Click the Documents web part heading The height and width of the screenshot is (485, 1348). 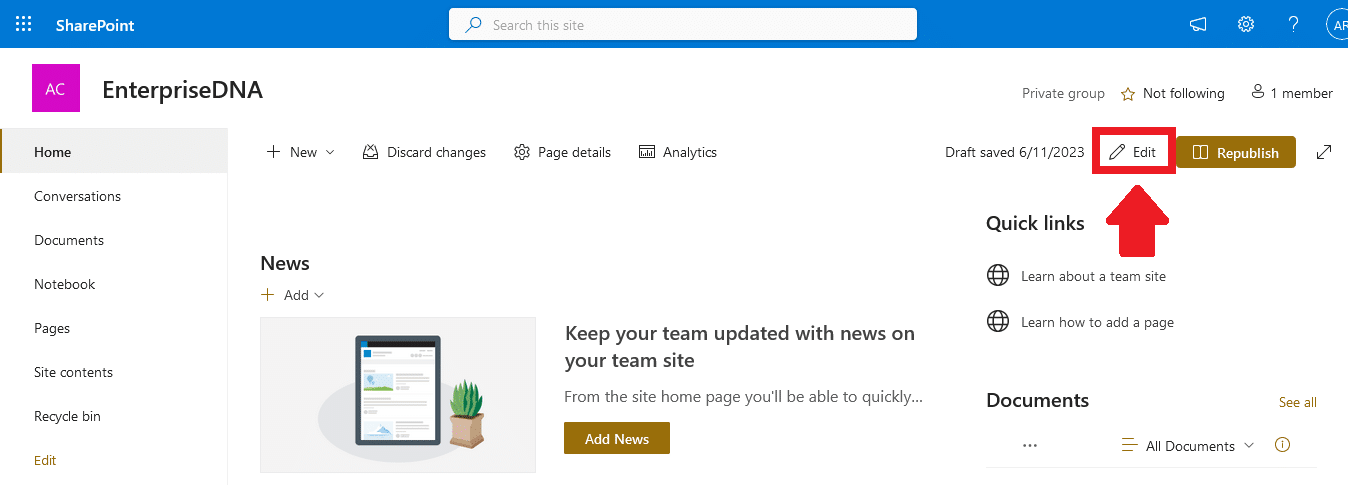point(1037,400)
